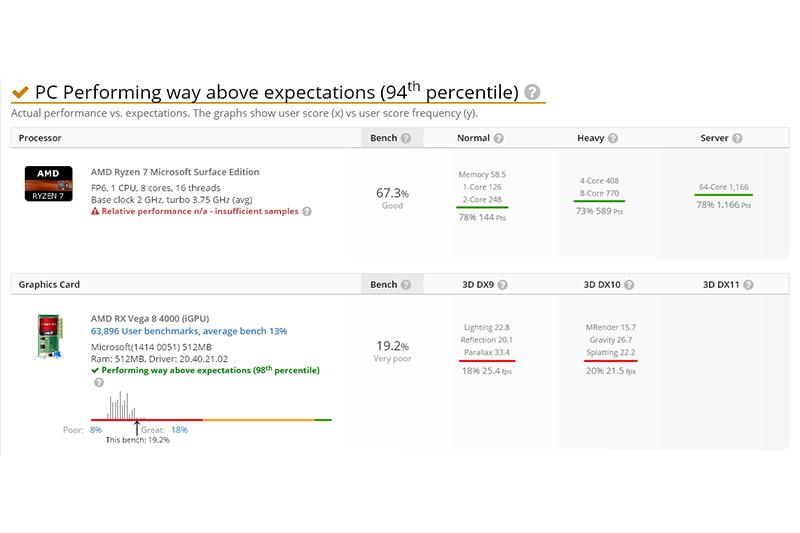800x533 pixels.
Task: Click help icon next to Graphics Card Bench
Action: [x=406, y=285]
